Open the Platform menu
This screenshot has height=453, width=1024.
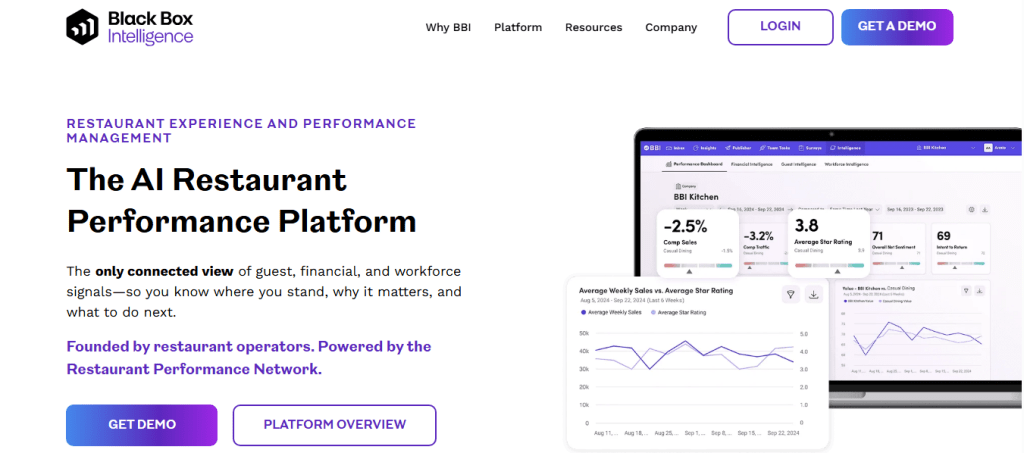(x=518, y=27)
